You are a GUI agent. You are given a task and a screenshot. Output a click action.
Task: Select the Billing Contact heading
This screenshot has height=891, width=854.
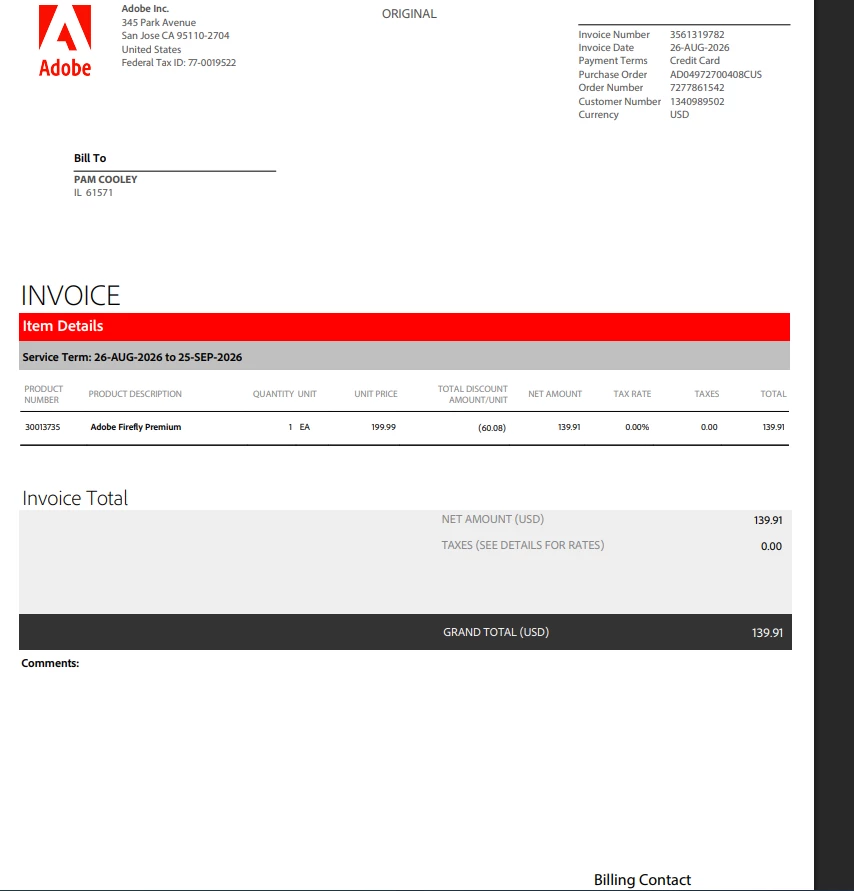pos(642,880)
